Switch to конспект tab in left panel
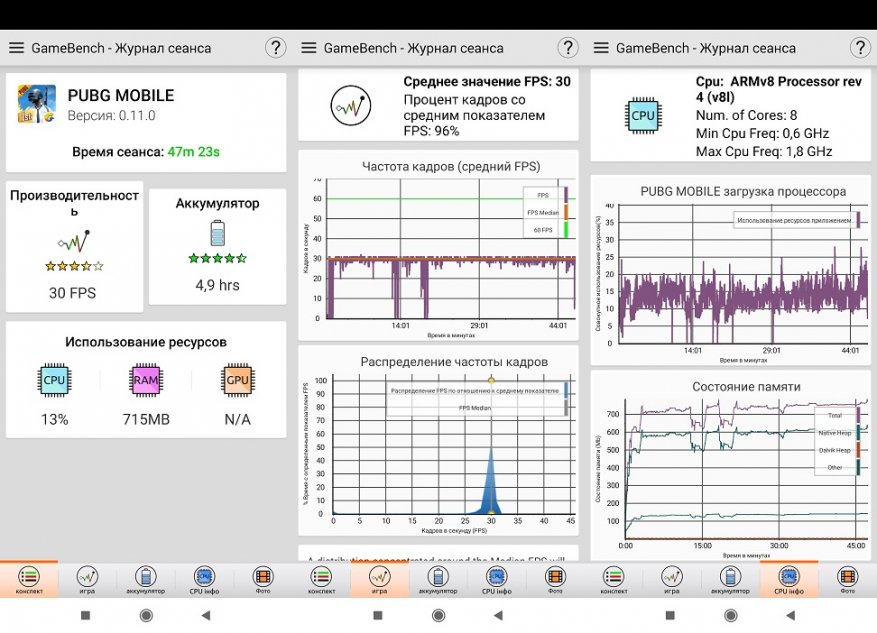The image size is (877, 633). coord(29,579)
